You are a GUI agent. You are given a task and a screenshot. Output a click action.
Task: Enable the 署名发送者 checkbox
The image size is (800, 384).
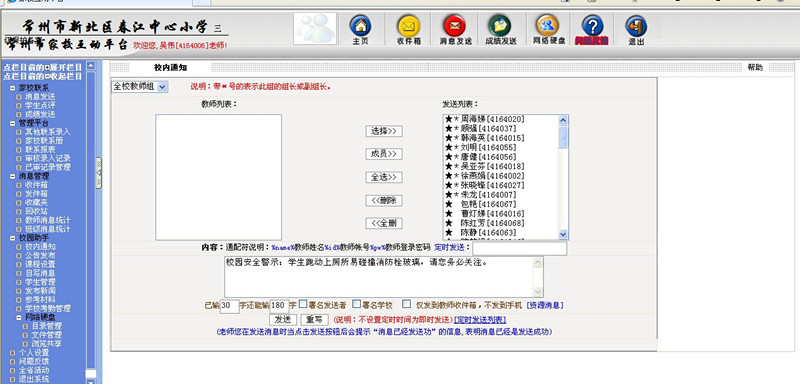pos(303,304)
